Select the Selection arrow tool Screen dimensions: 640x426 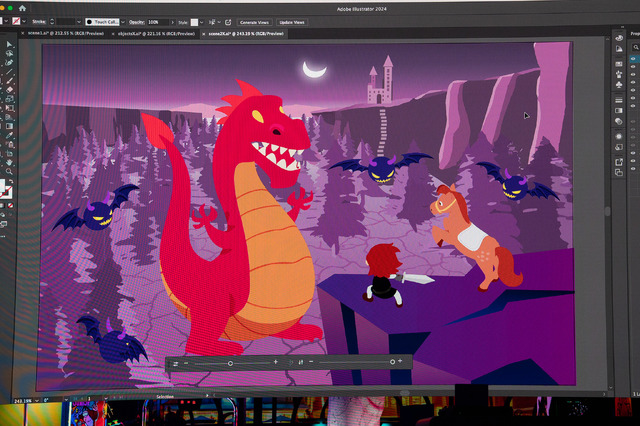coord(9,44)
